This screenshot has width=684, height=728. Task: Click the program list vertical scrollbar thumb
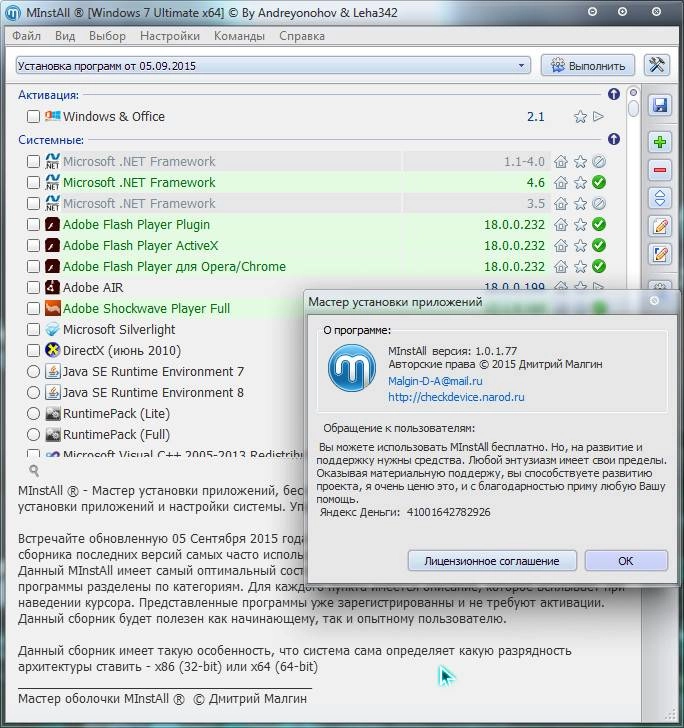click(633, 108)
